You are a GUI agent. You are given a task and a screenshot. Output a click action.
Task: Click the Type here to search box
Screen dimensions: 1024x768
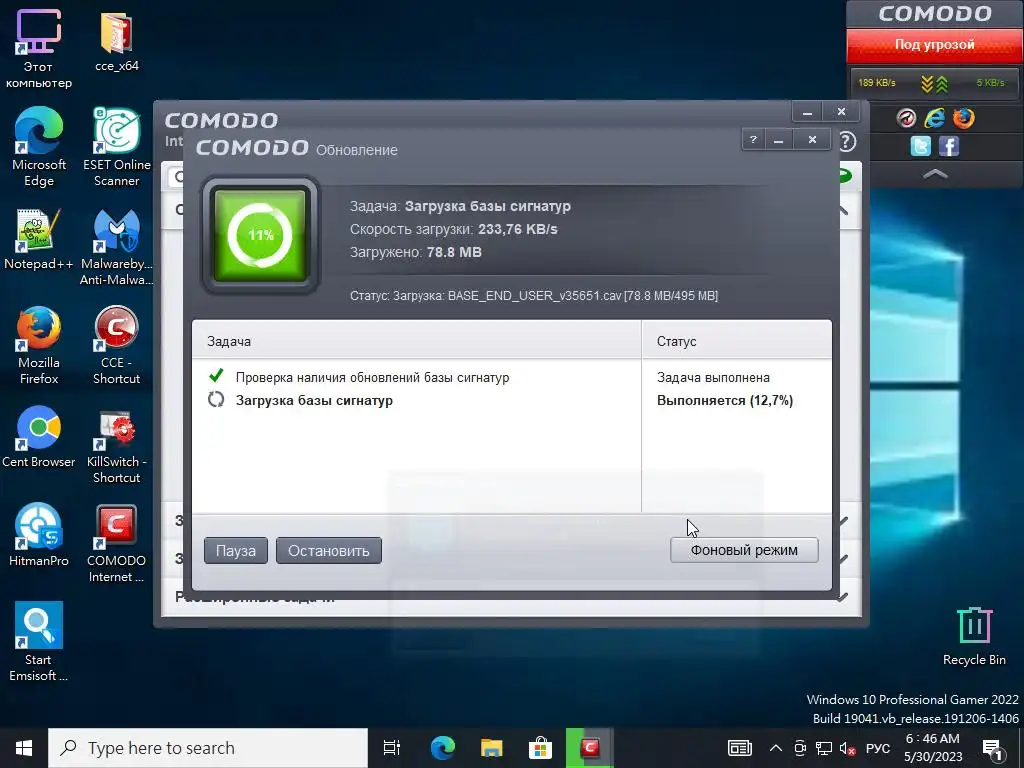pyautogui.click(x=208, y=748)
